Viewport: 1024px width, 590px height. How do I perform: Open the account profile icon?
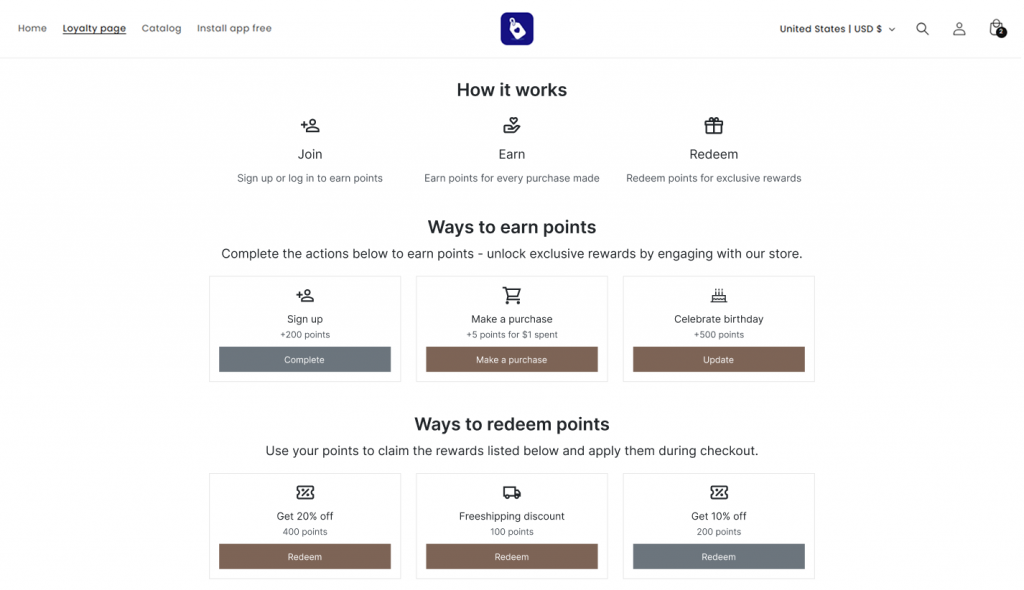pos(959,29)
